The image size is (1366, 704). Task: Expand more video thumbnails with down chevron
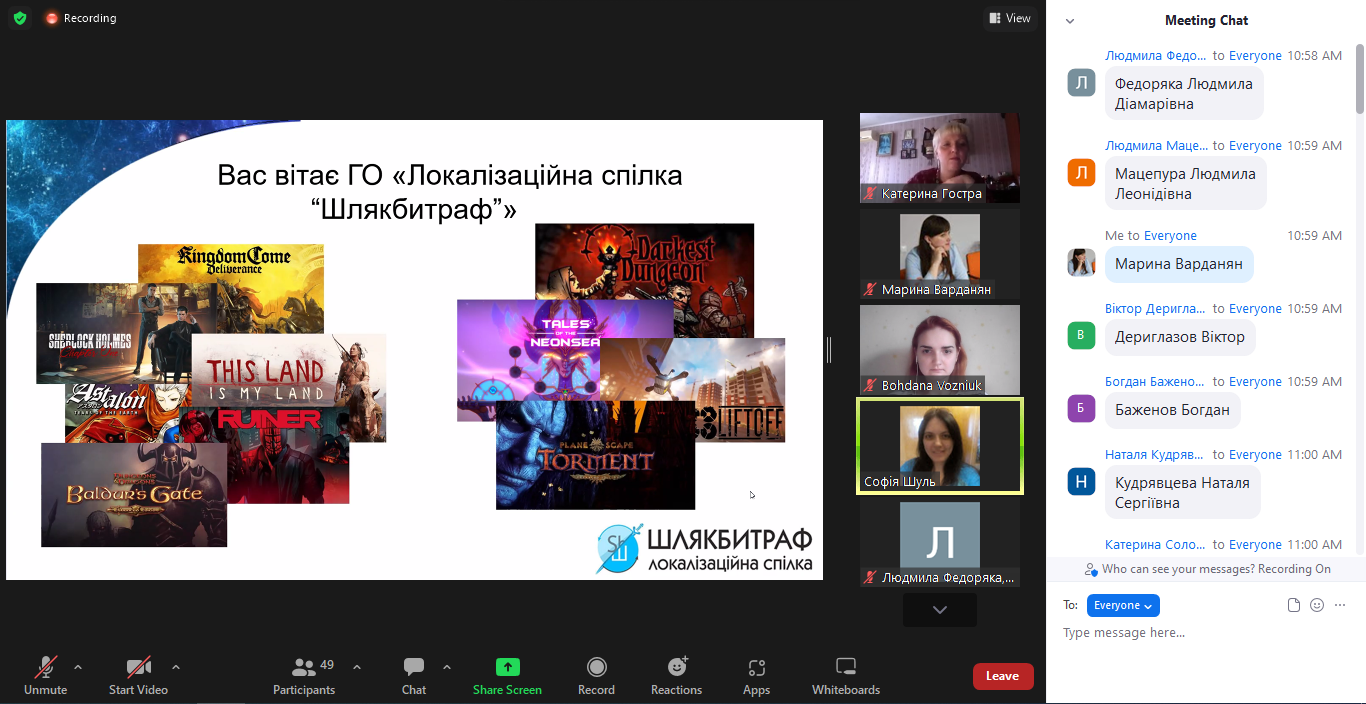939,609
